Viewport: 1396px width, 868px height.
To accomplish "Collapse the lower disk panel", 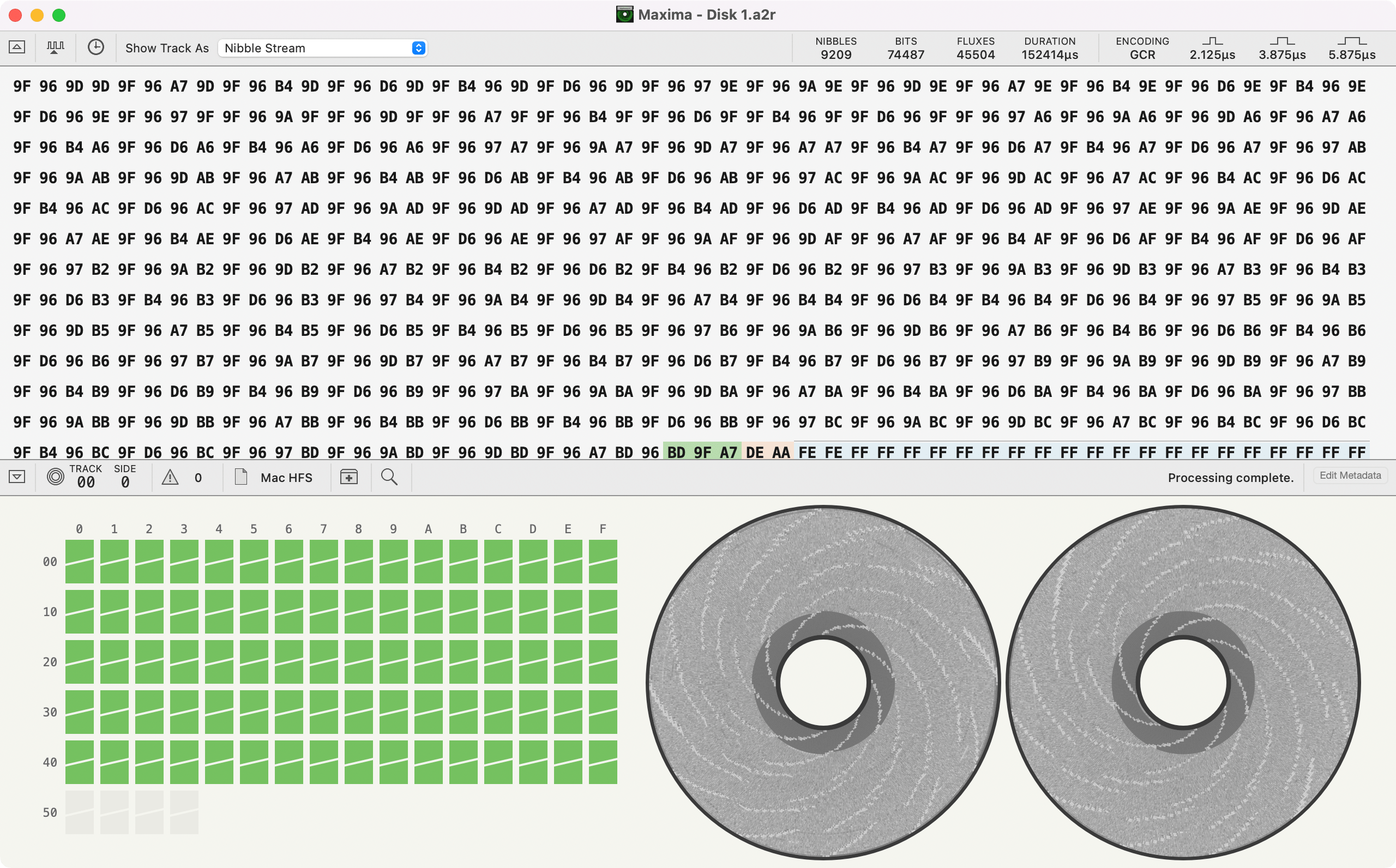I will pos(17,477).
